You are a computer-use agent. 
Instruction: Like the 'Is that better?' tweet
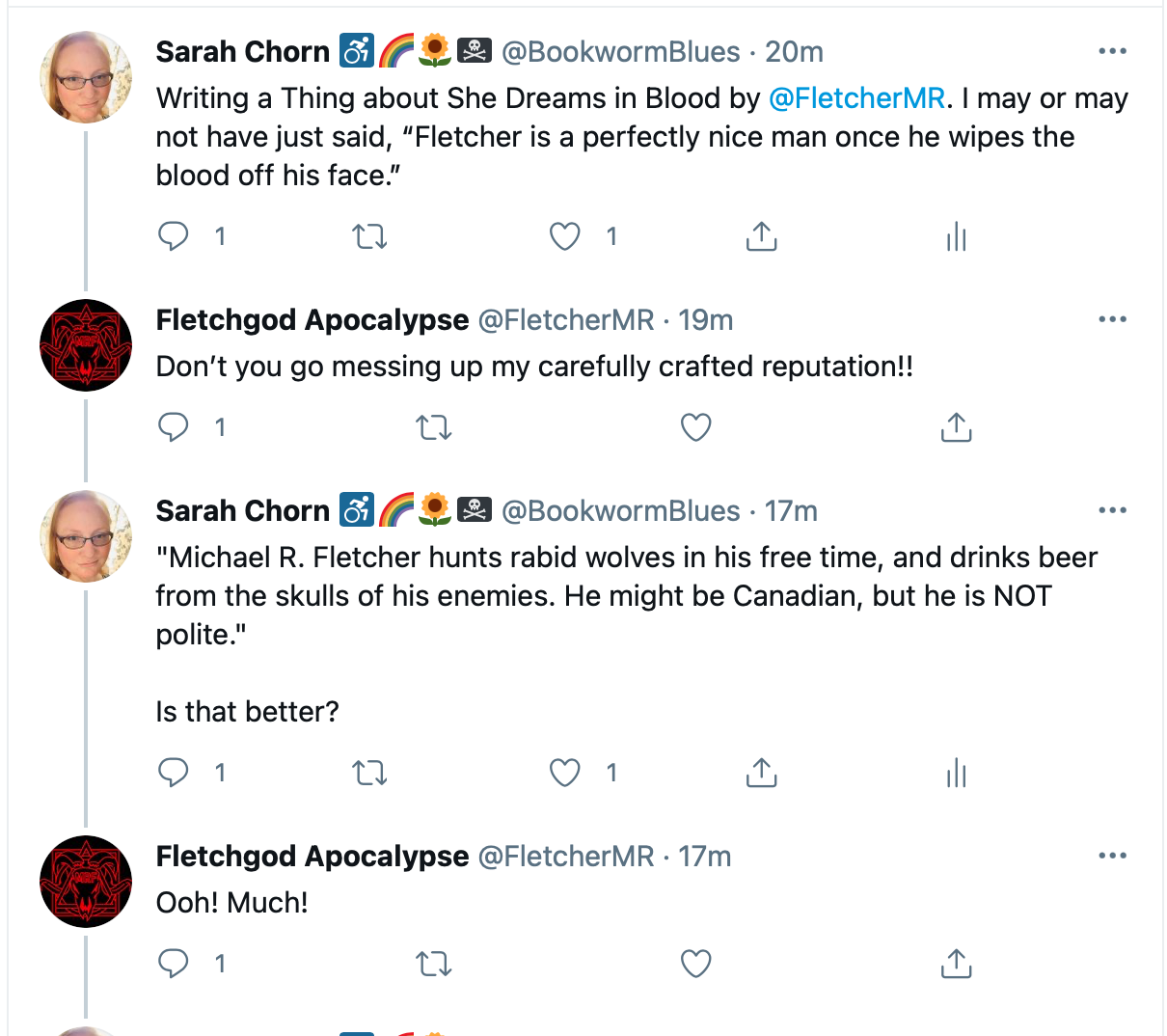point(565,773)
